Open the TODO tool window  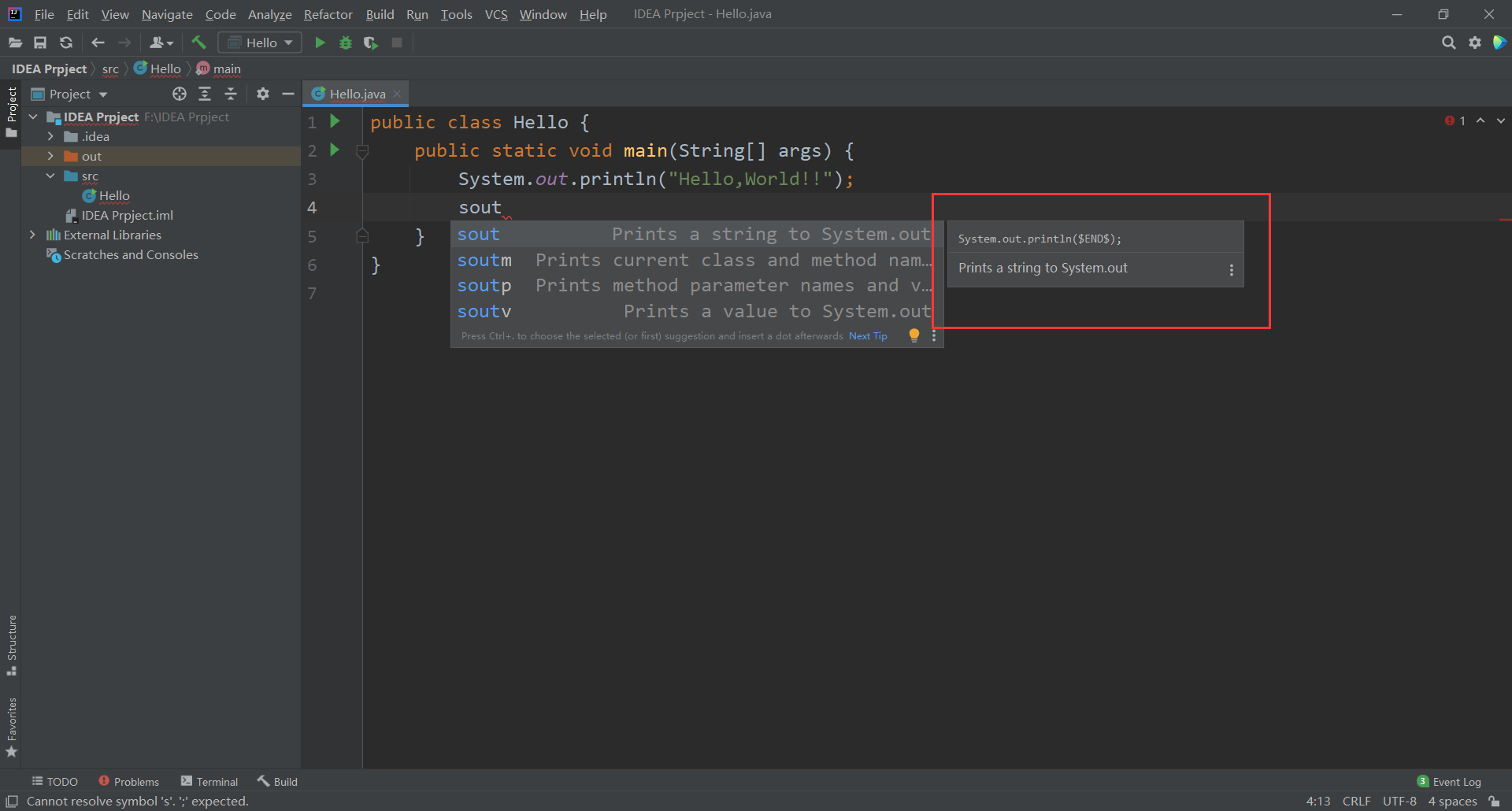coord(55,781)
